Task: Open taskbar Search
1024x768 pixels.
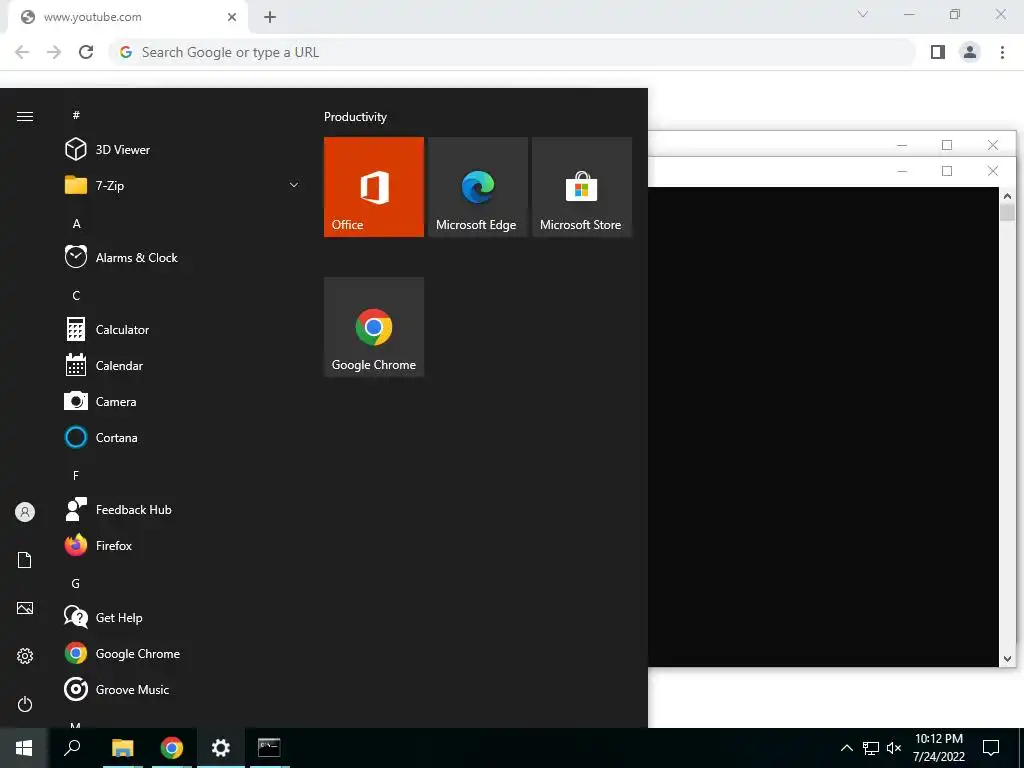Action: click(x=72, y=748)
